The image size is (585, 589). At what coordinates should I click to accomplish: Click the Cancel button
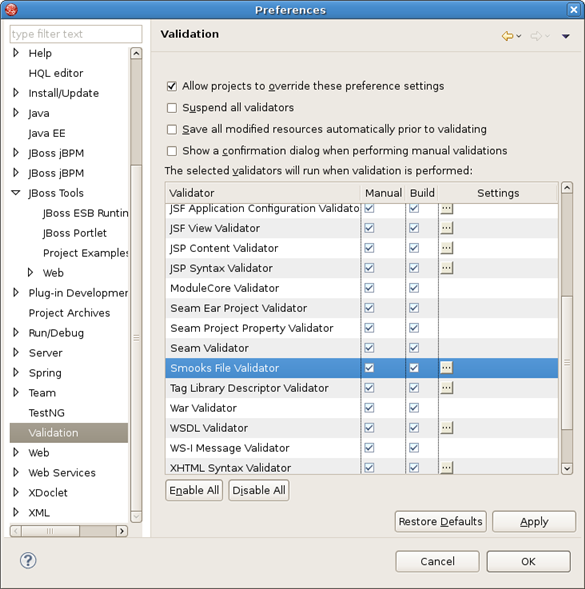[x=437, y=561]
